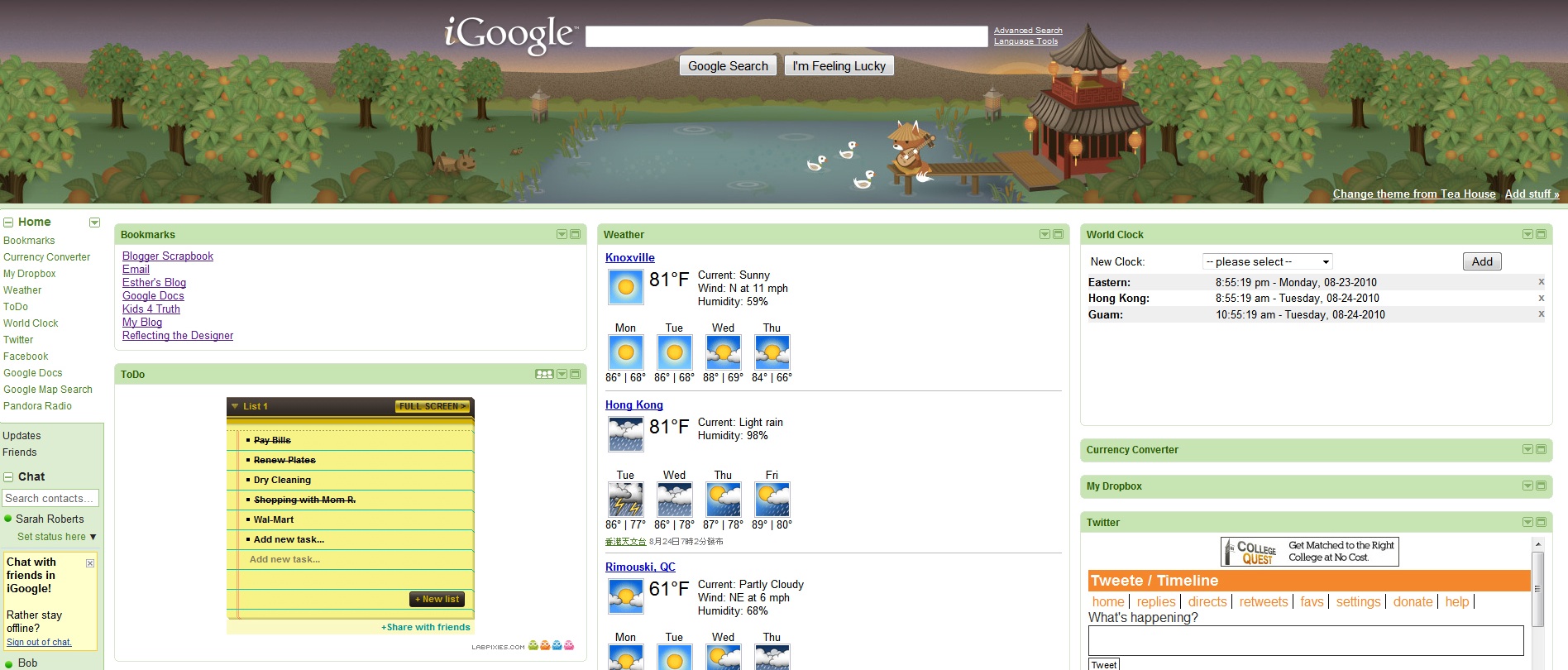Viewport: 1568px width, 670px height.
Task: Open Blogger Scrapbook bookmark
Action: (168, 256)
